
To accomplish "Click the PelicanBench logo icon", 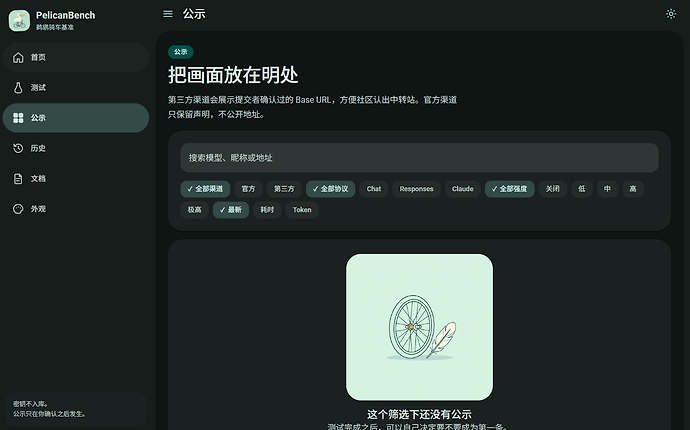I will pos(19,21).
